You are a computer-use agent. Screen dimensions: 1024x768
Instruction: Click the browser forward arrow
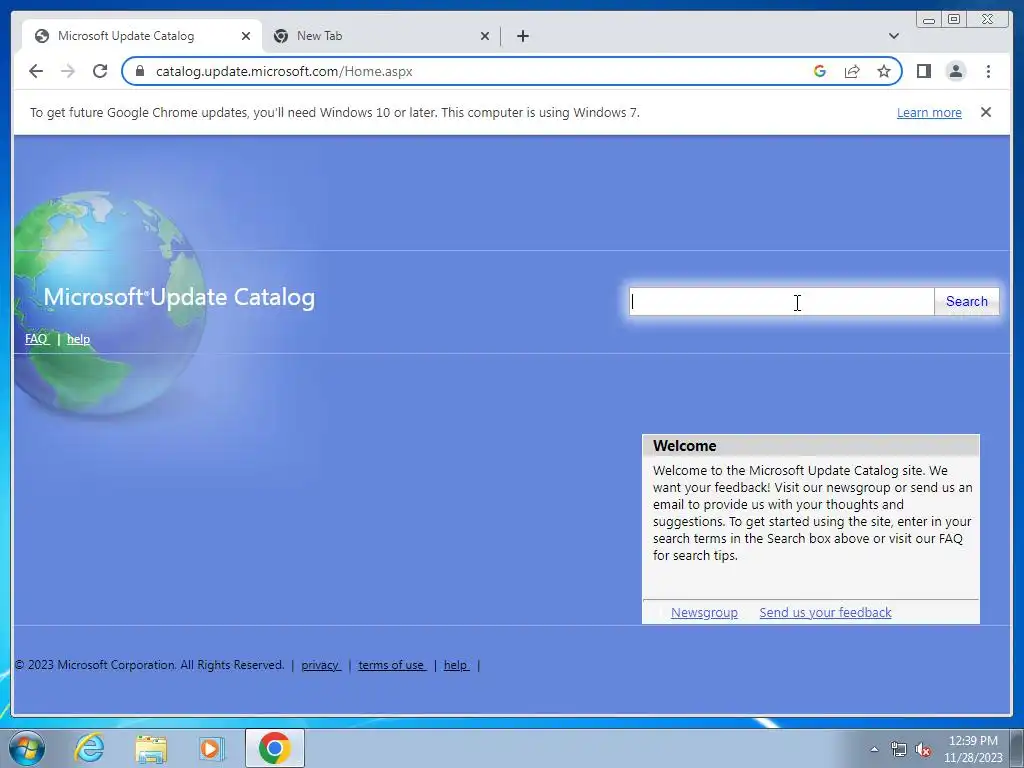(x=68, y=71)
